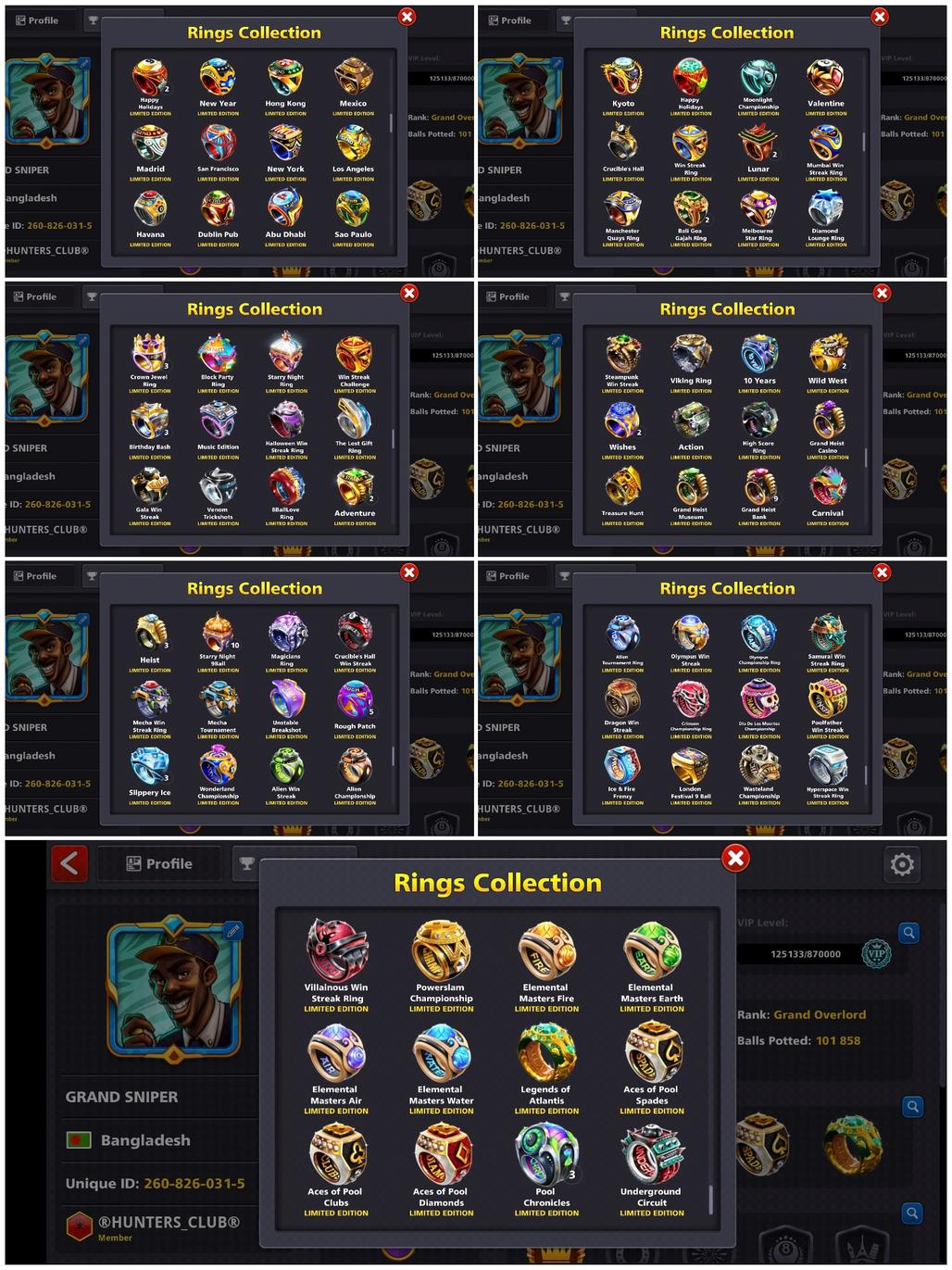Edit avatar with the pencil icon
Screen dimensions: 952x1270
(232, 931)
